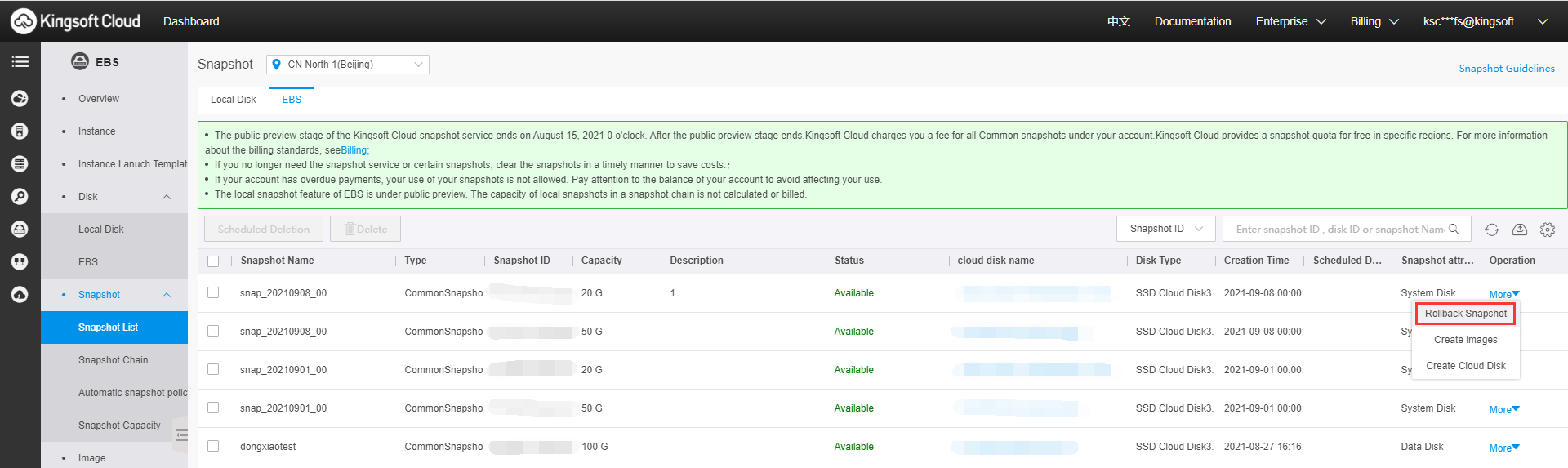Open the Billing link in the green notice
Viewport: 1568px width, 468px height.
354,150
